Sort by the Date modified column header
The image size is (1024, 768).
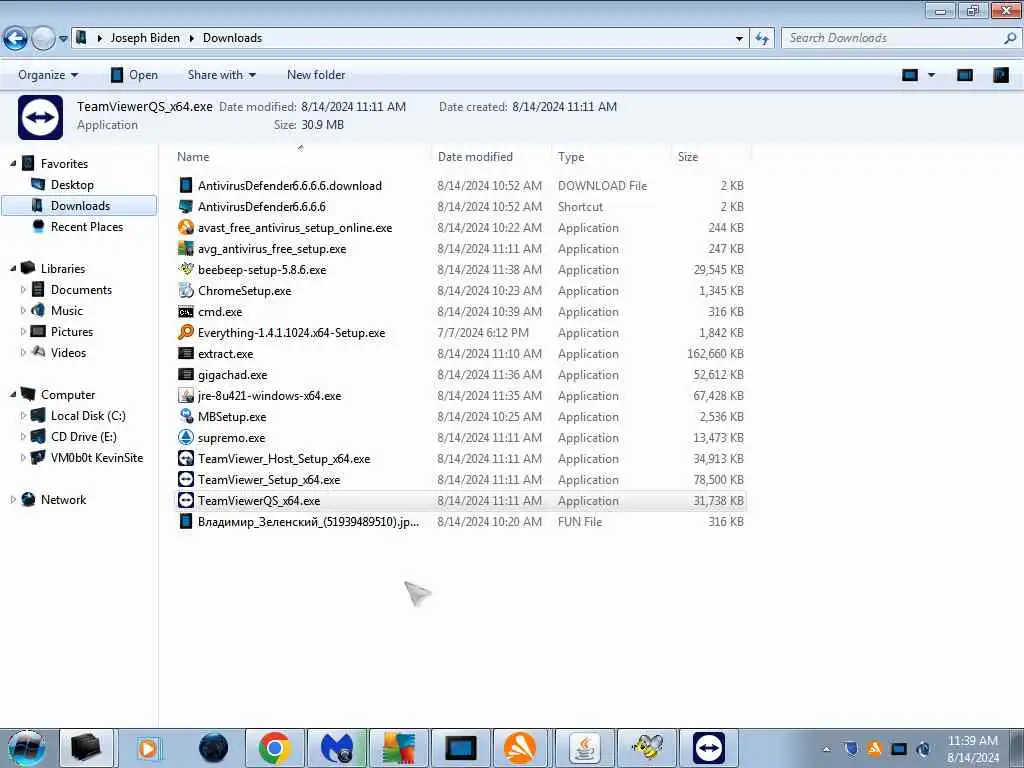coord(491,157)
